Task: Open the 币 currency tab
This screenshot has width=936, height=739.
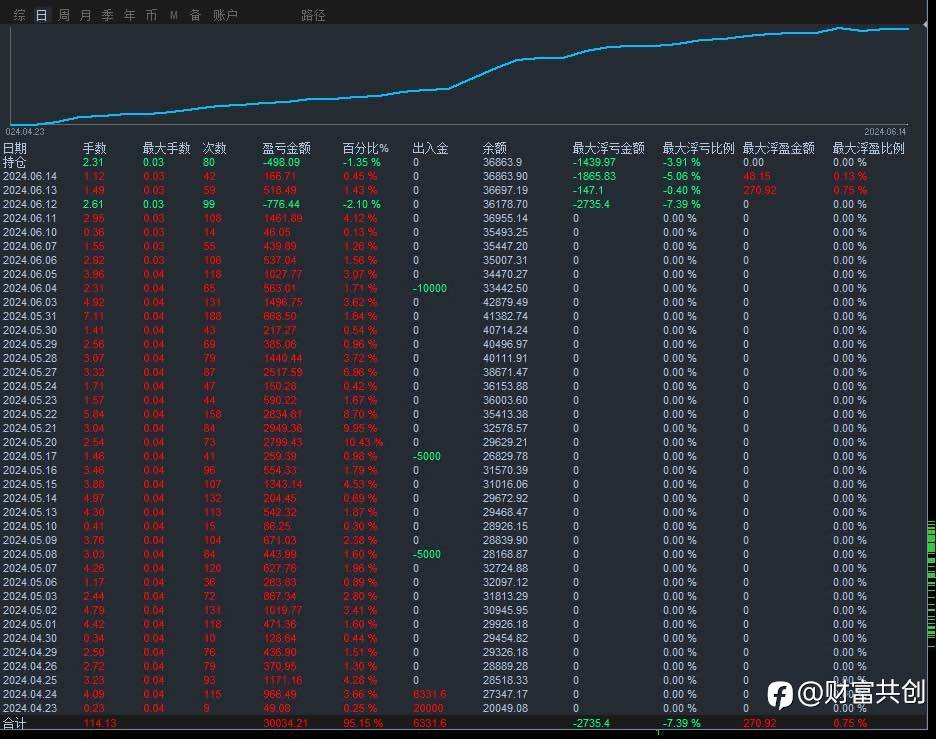Action: pyautogui.click(x=151, y=15)
